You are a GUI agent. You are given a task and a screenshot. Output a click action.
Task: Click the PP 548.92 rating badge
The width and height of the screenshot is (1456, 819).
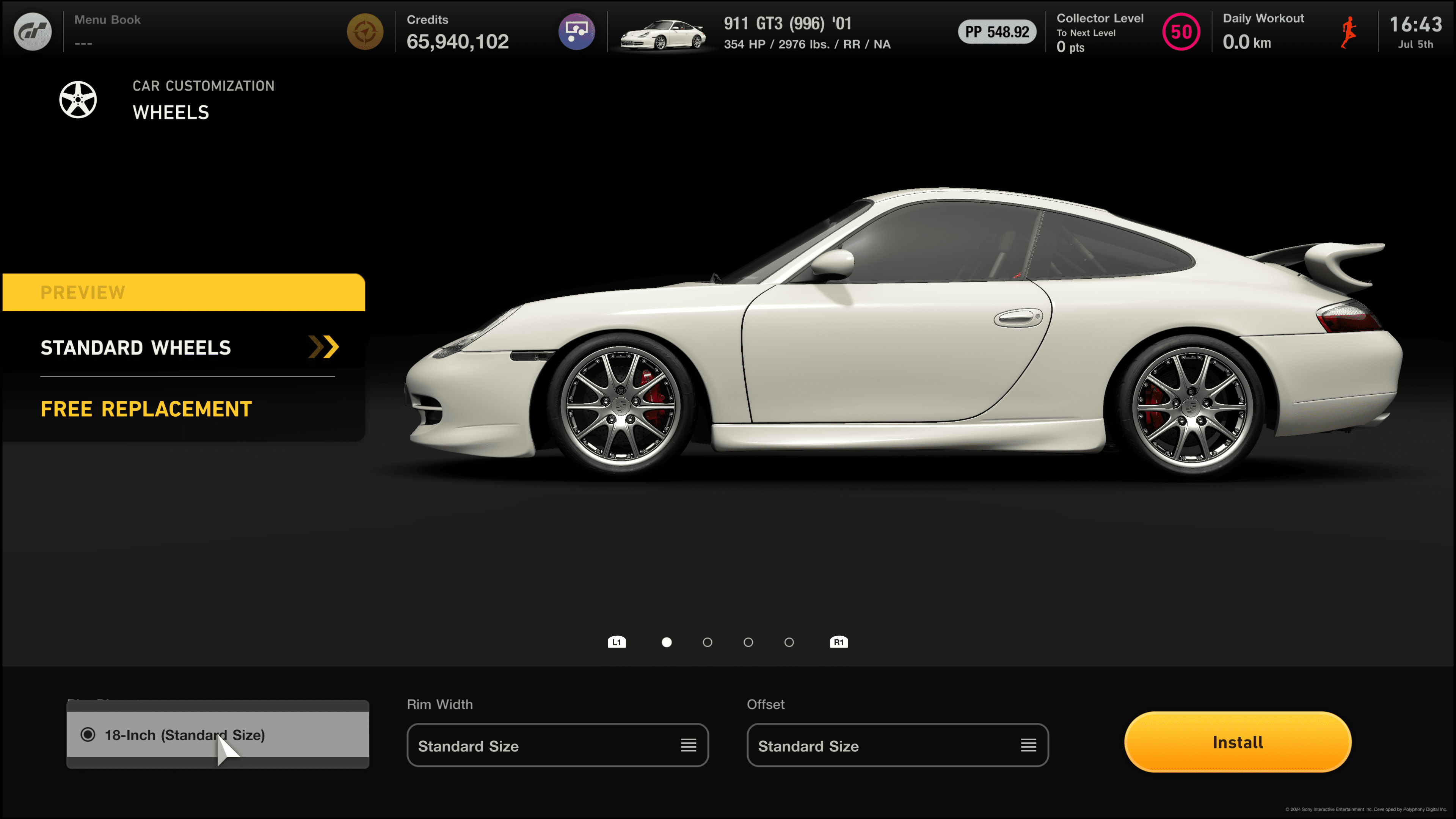point(996,31)
